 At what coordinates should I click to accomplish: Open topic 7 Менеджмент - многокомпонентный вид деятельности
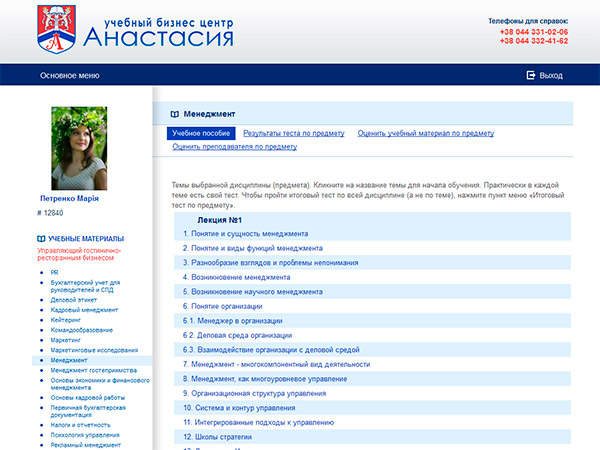point(276,364)
